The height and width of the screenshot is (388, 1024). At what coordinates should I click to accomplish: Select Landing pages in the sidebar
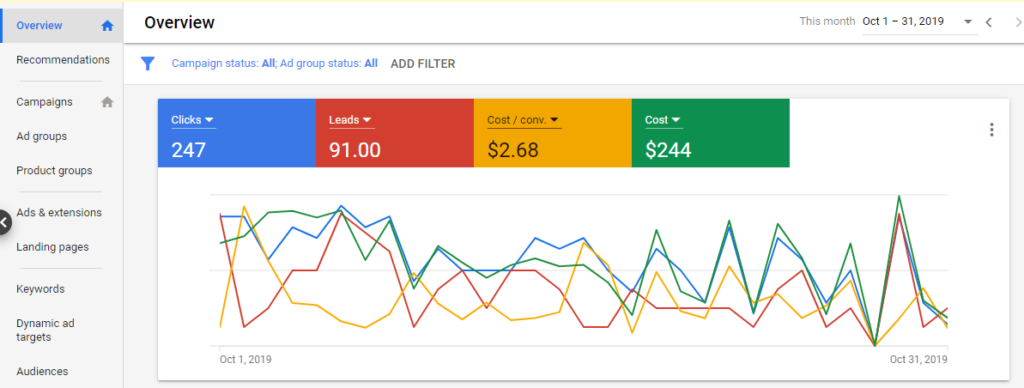point(52,247)
